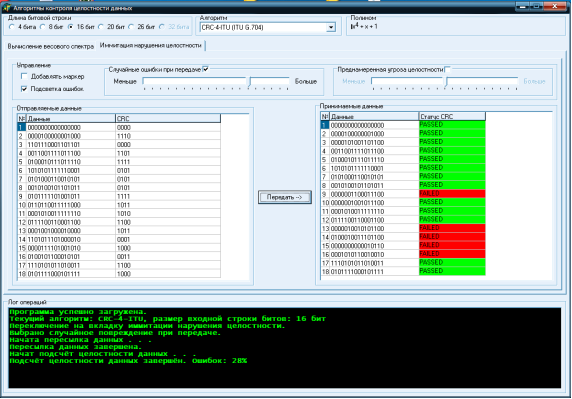Select the 16 бит bit length option
572x399 pixels.
[71, 27]
